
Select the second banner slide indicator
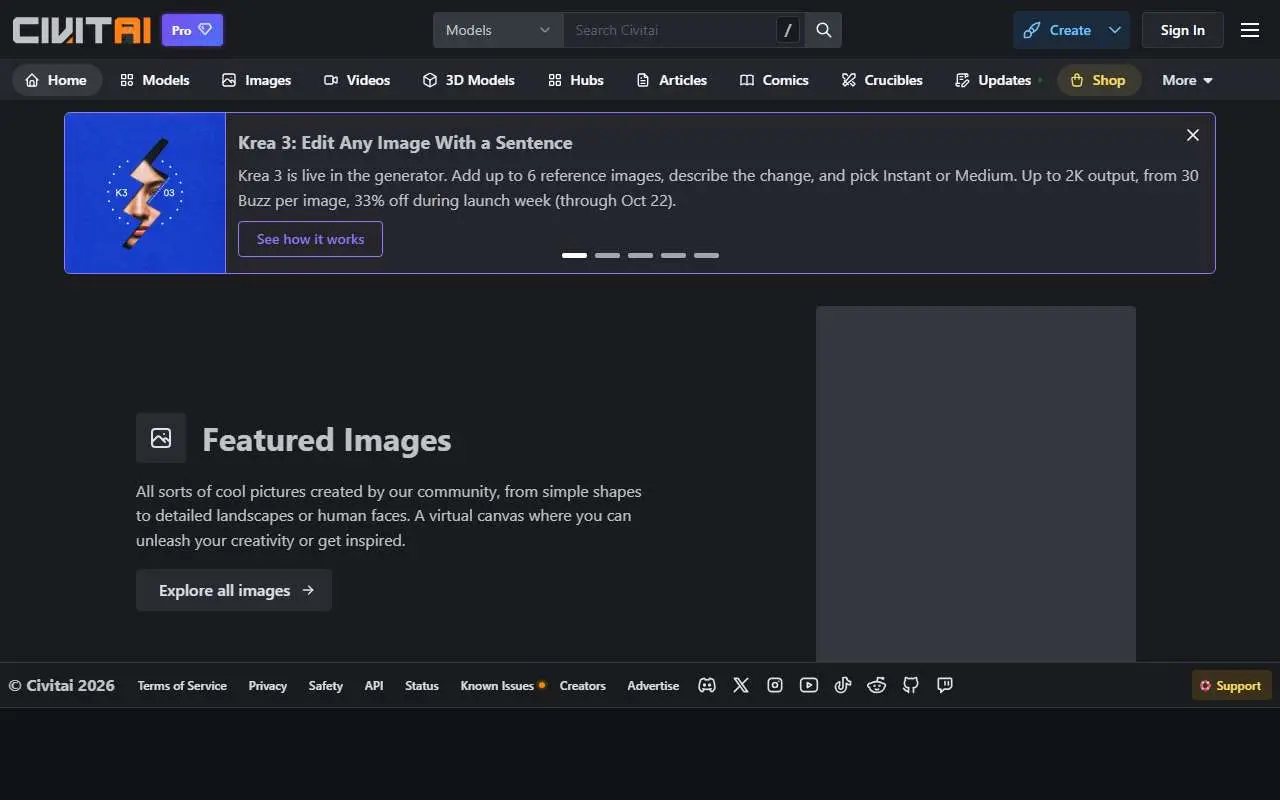tap(607, 256)
